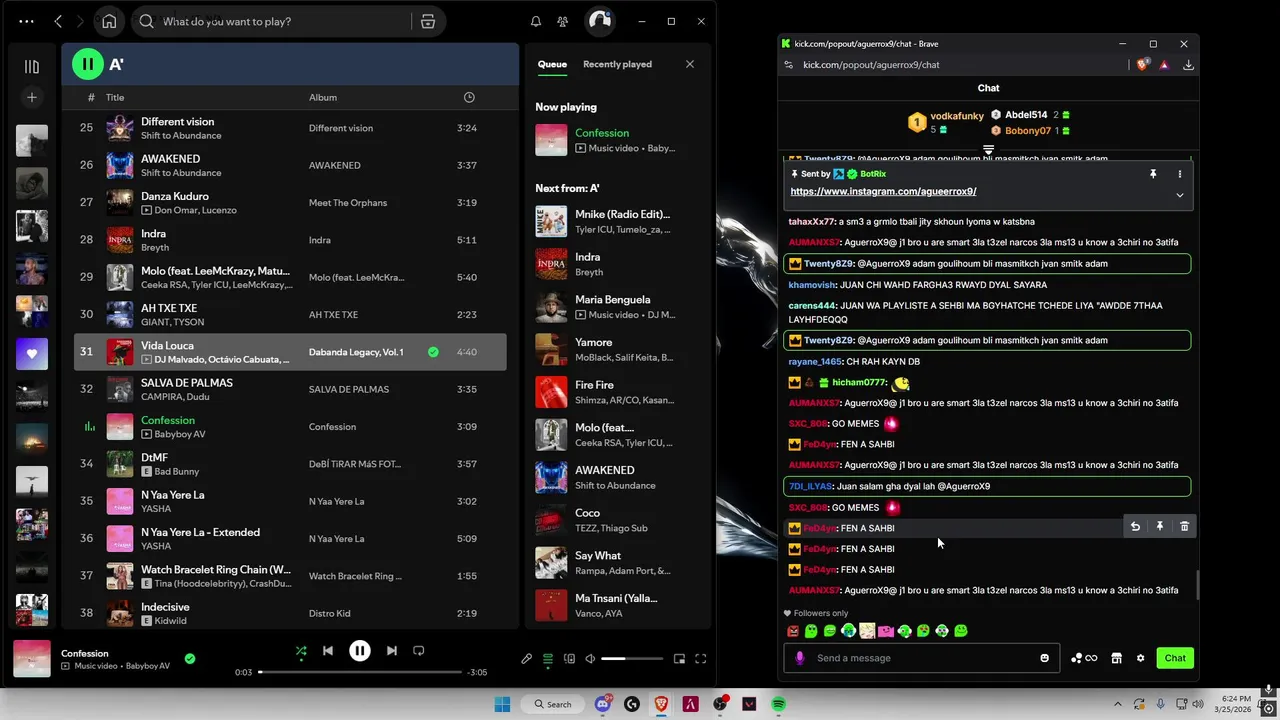Toggle repeat mode

pyautogui.click(x=419, y=651)
